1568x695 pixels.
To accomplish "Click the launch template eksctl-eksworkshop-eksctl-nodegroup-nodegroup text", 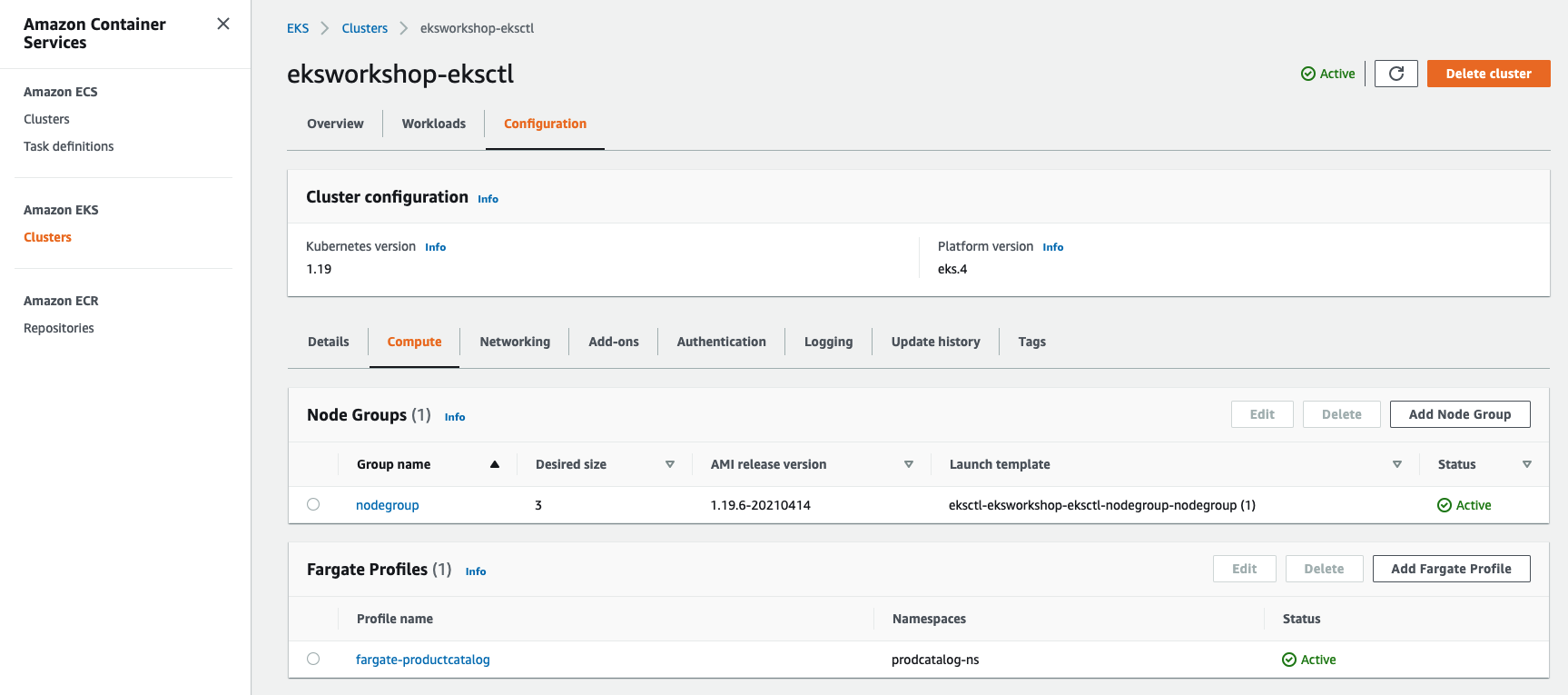I will 1102,505.
